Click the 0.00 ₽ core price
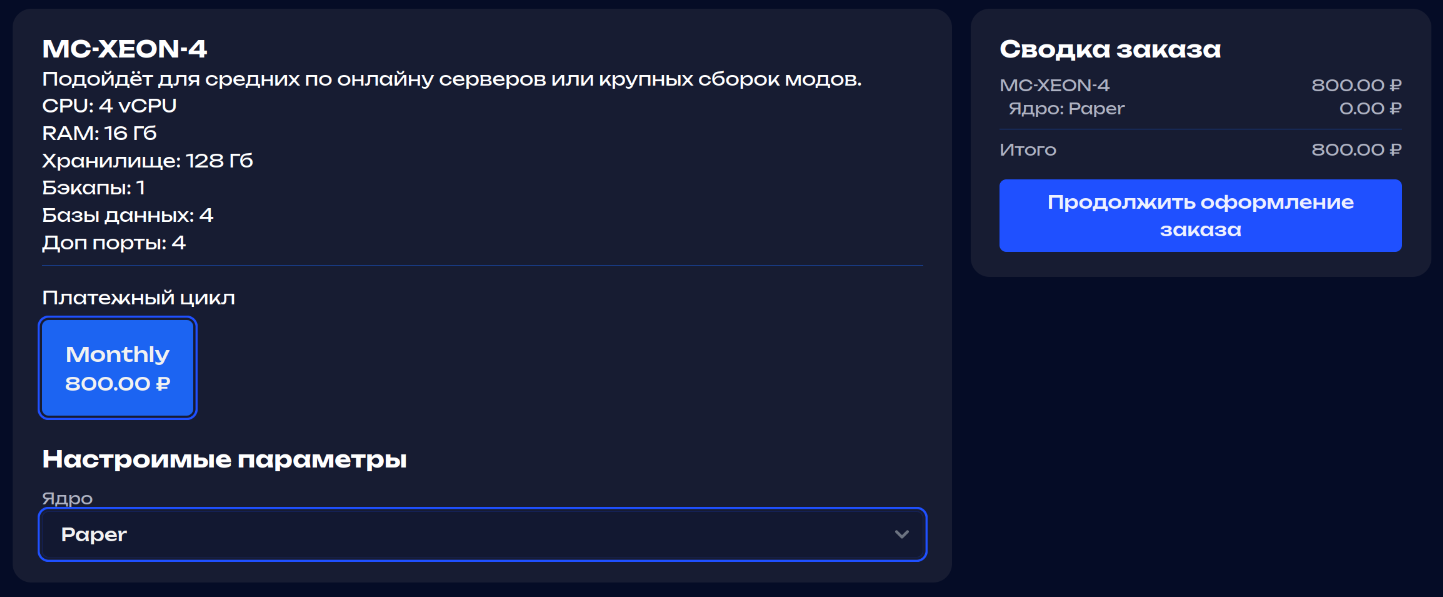 point(1370,109)
